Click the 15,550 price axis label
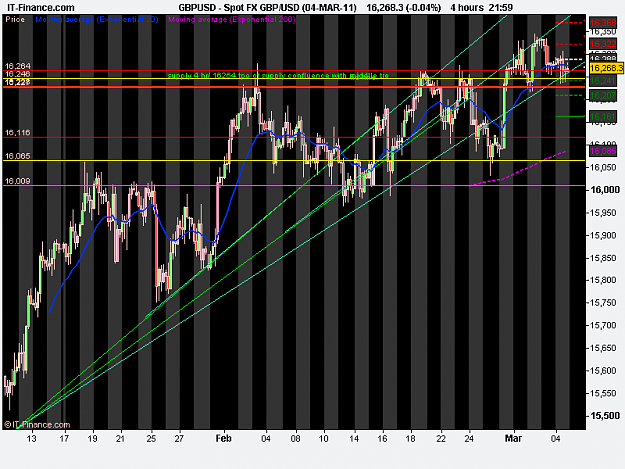 pyautogui.click(x=605, y=393)
